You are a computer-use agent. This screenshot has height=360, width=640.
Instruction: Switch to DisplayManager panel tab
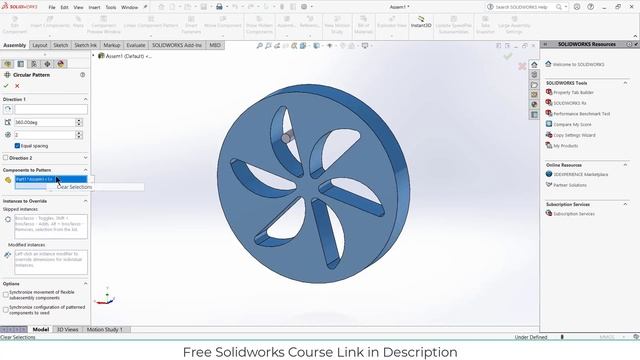61,64
